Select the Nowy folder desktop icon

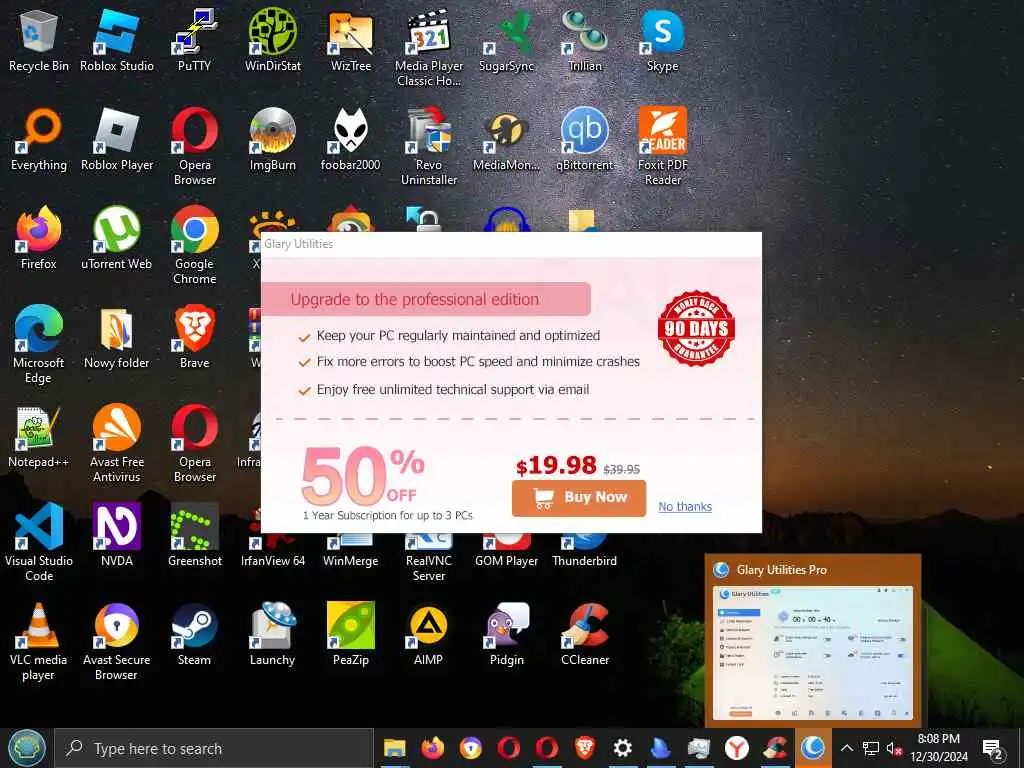(x=117, y=337)
